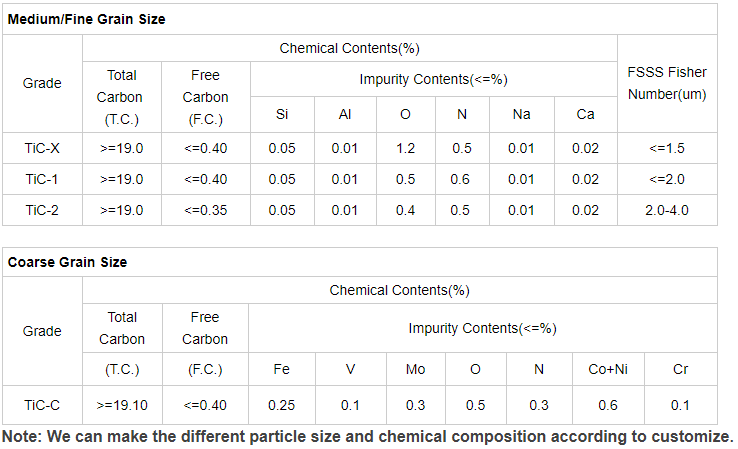Select the TiC-1 grade cell

42,179
